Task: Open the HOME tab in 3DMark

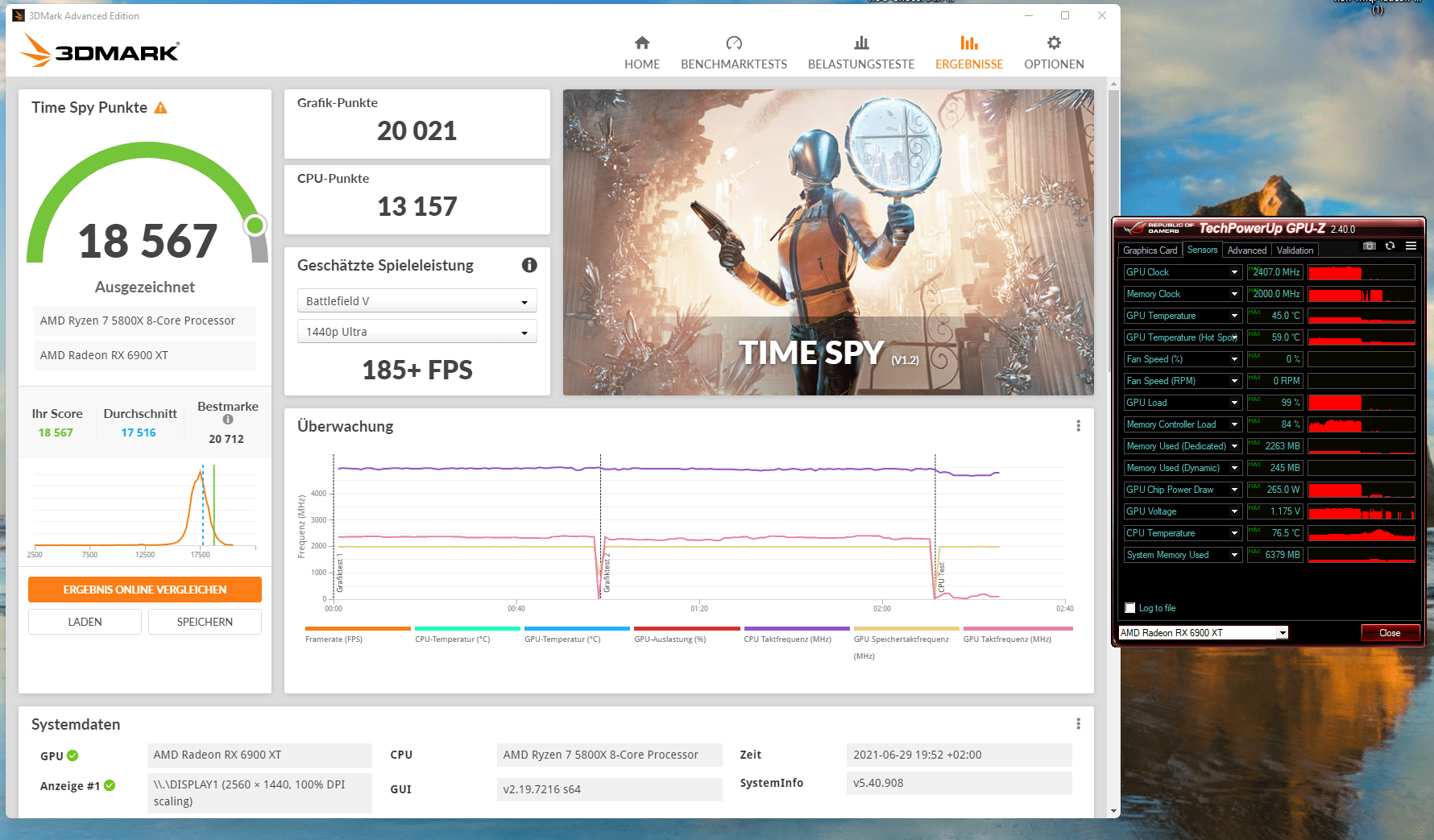Action: [x=642, y=52]
